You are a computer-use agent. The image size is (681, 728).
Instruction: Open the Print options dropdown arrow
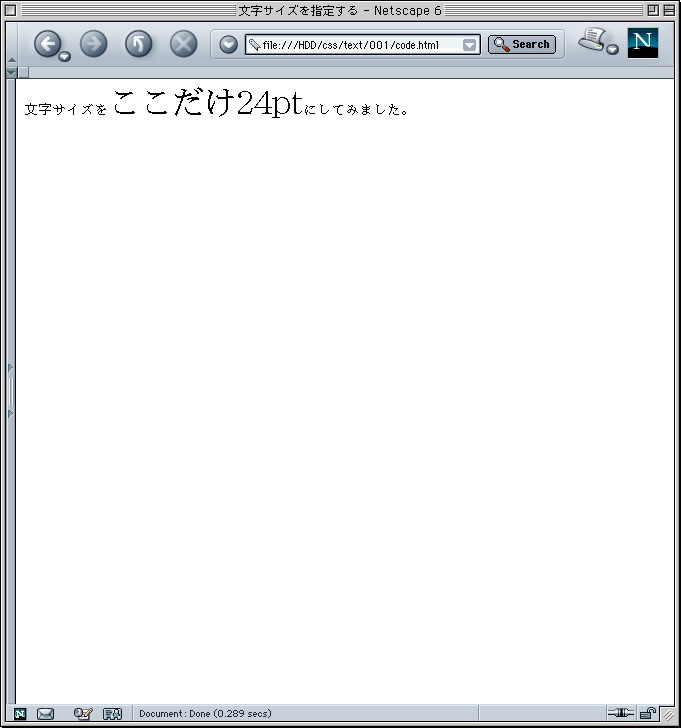(613, 49)
